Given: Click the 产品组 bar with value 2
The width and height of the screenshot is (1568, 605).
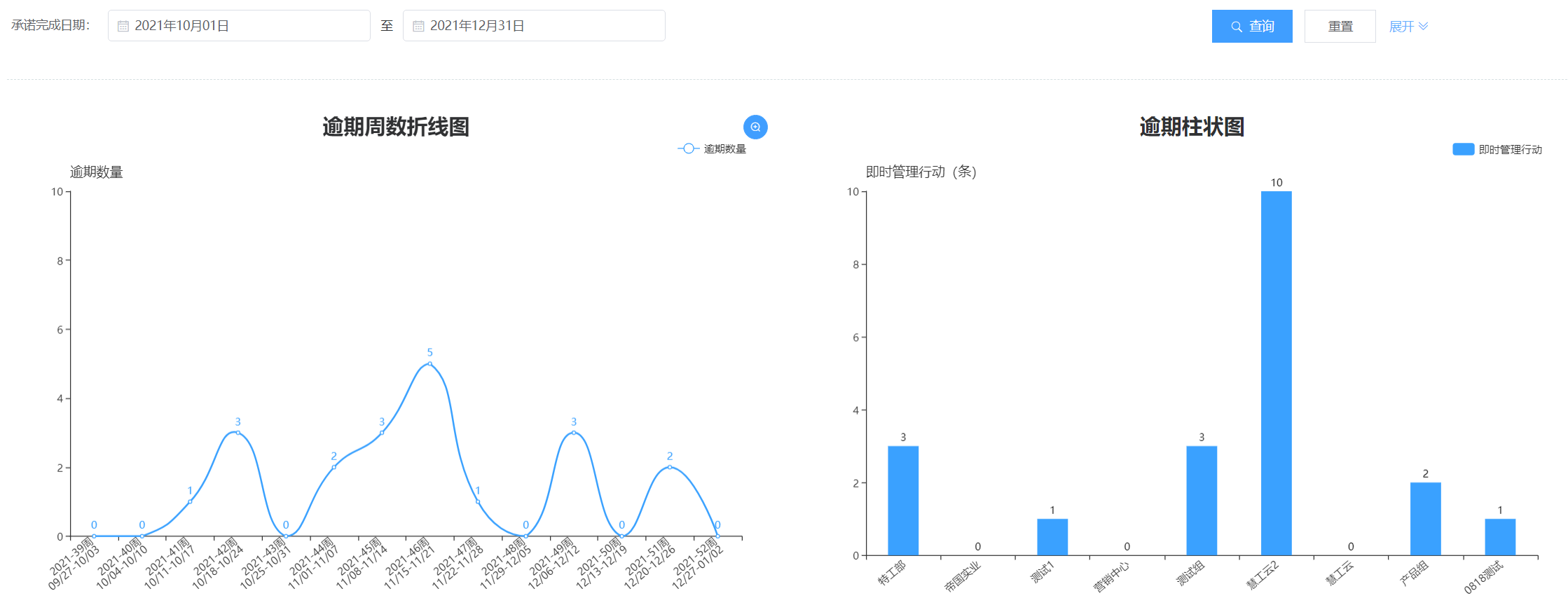Looking at the screenshot, I should click(x=1425, y=518).
